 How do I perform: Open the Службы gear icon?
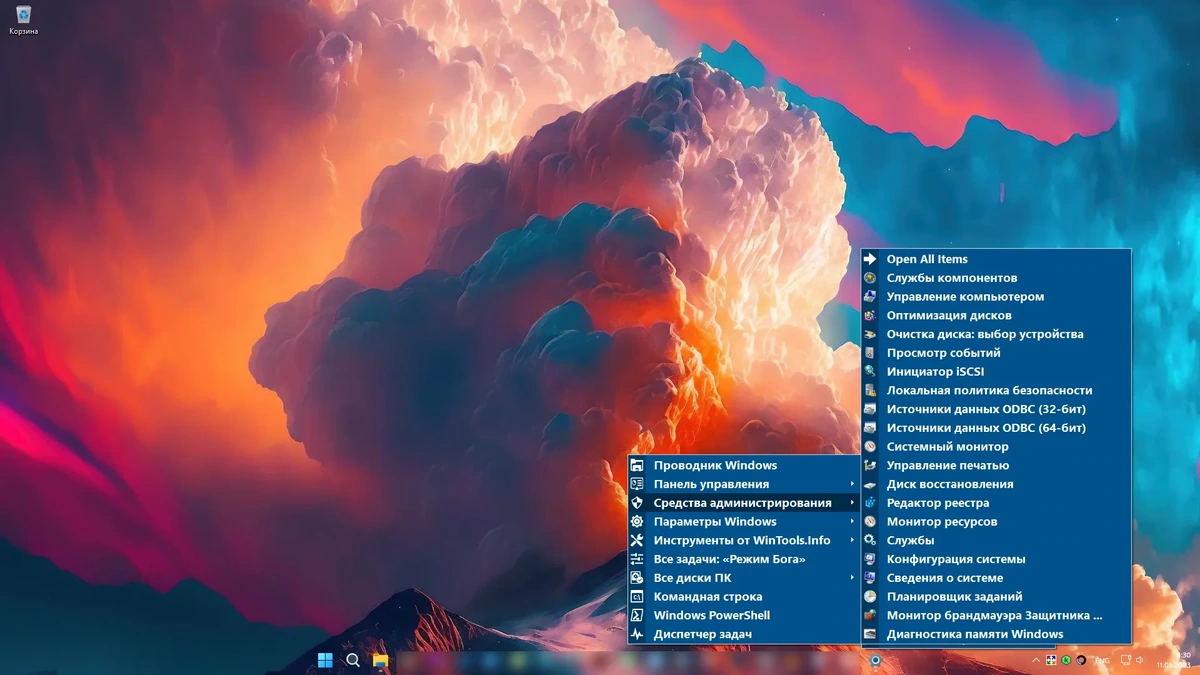tap(870, 540)
